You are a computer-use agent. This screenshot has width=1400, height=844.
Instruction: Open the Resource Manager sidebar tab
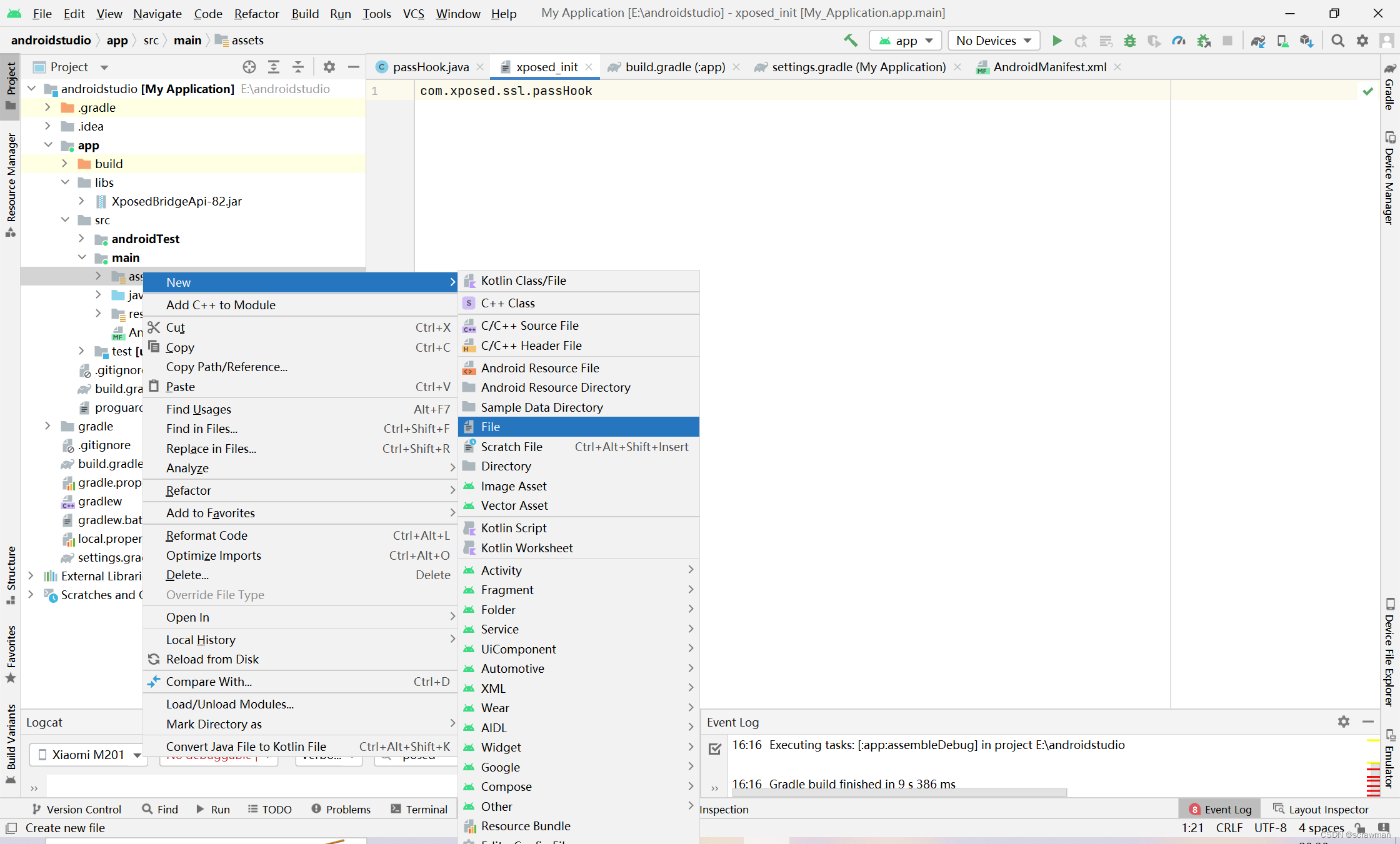tap(11, 184)
